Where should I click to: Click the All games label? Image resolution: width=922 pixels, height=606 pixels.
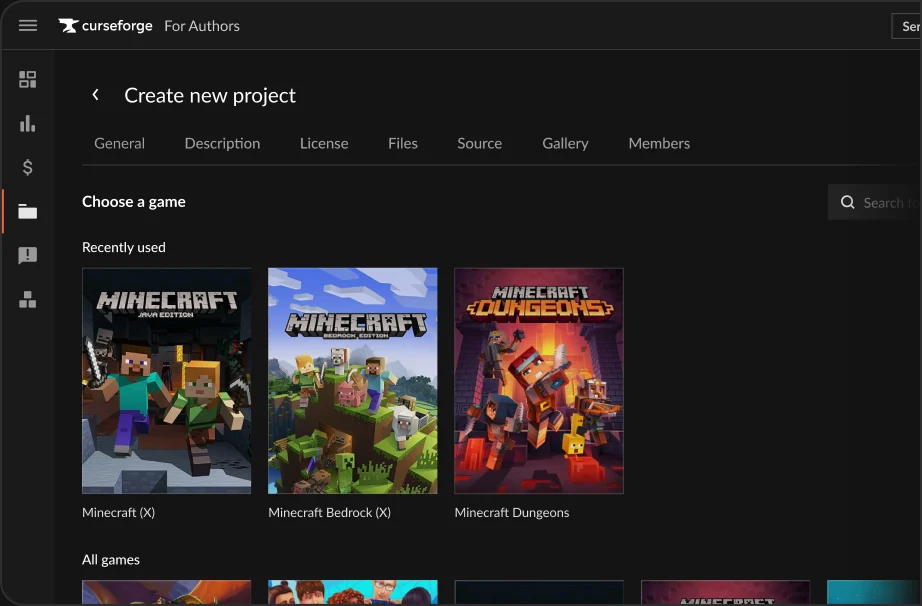click(111, 560)
